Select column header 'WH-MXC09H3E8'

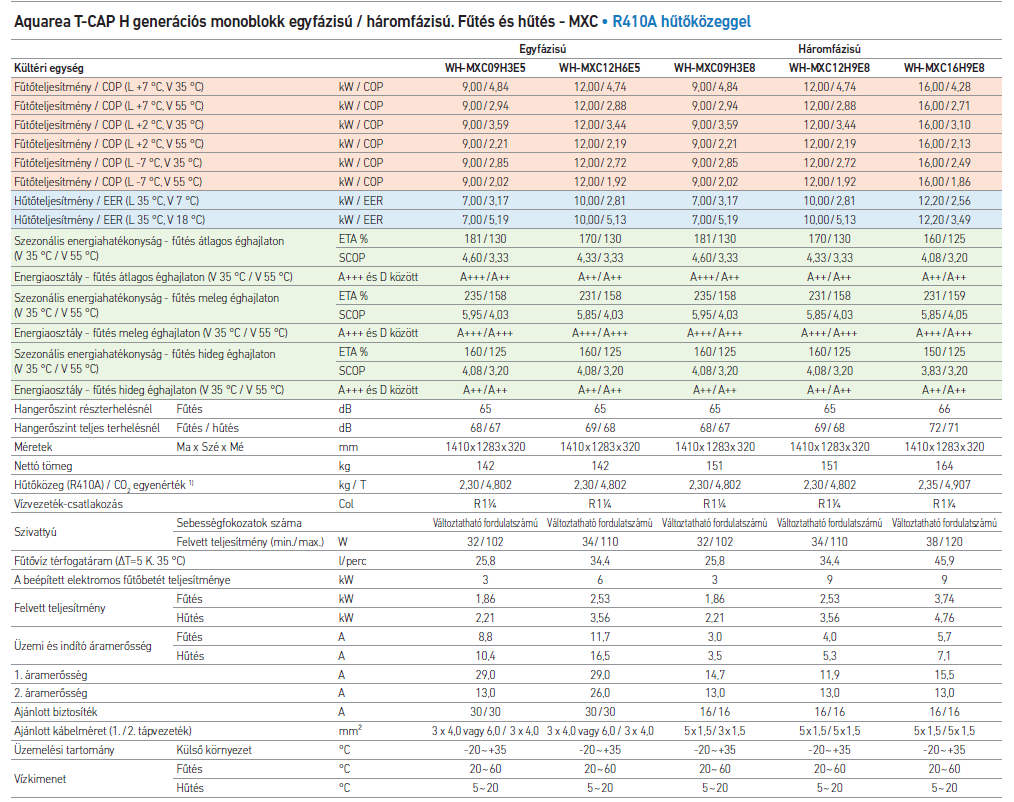click(715, 68)
